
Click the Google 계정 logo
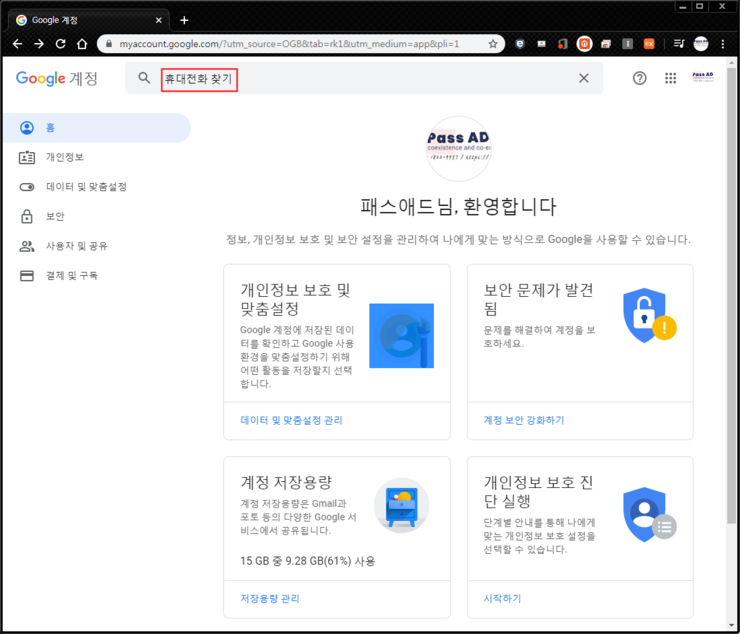[x=57, y=78]
